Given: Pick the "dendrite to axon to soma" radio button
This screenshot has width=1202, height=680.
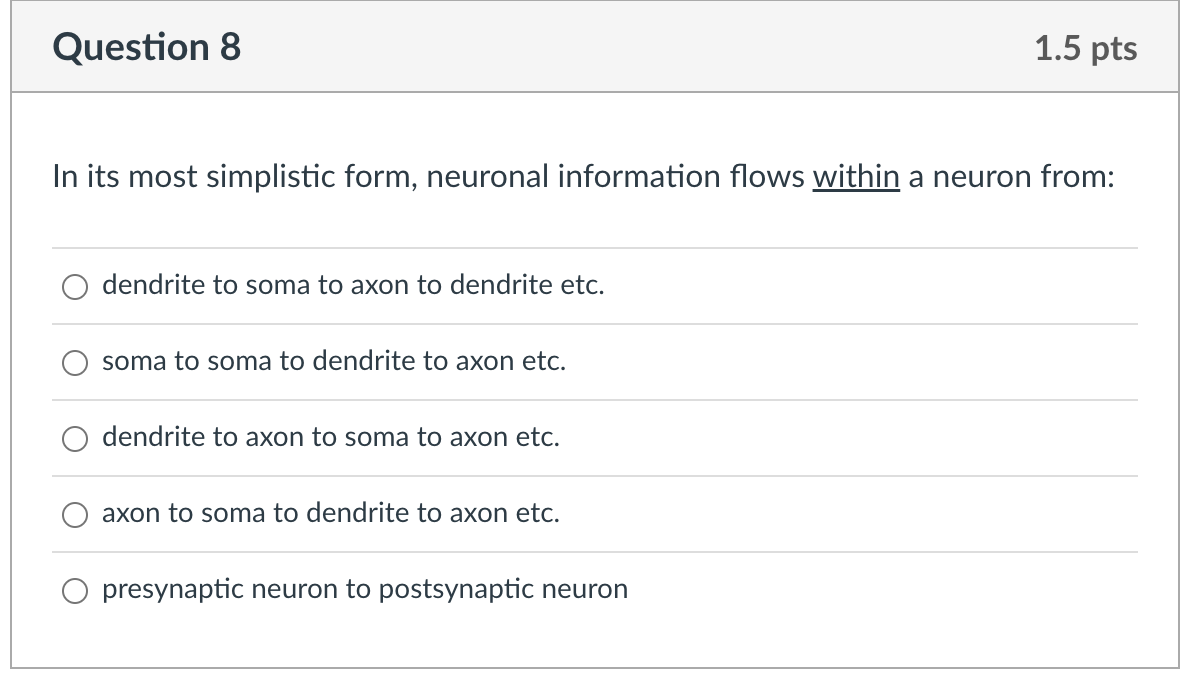Looking at the screenshot, I should pyautogui.click(x=76, y=439).
